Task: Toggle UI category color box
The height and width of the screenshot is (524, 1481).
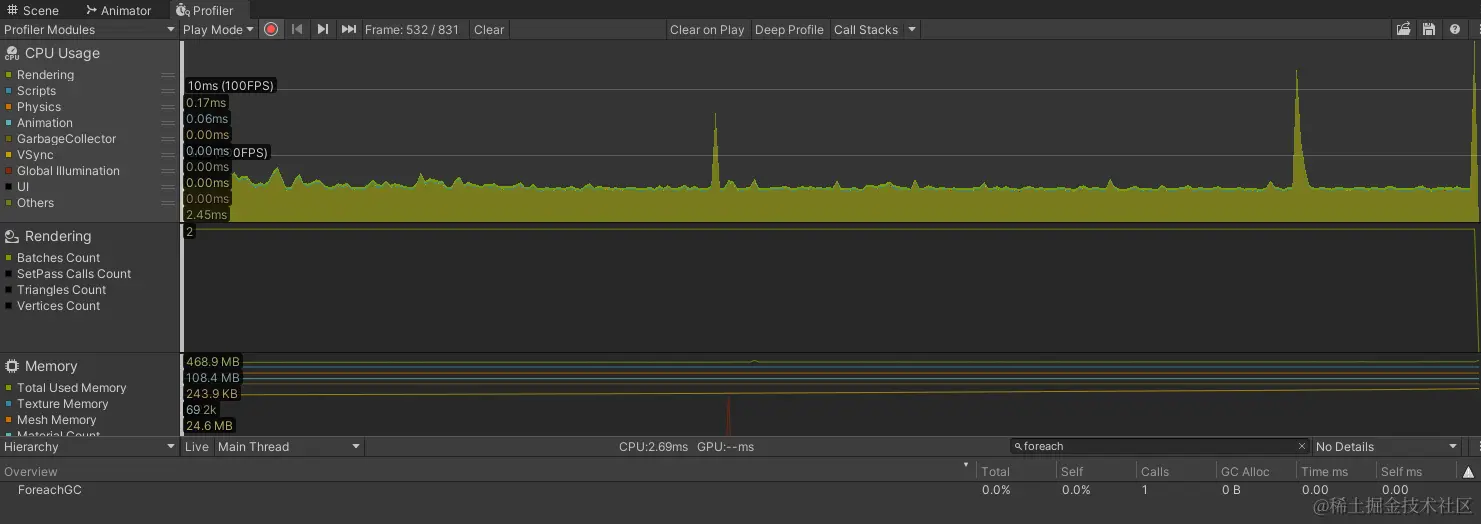Action: point(8,187)
